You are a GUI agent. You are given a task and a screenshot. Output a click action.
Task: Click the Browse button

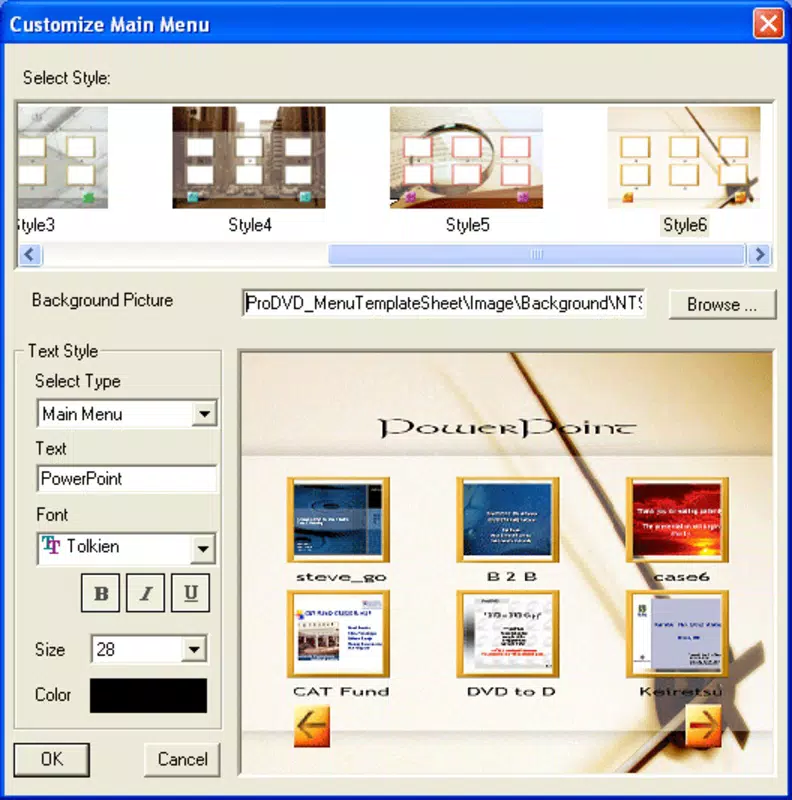pos(722,305)
